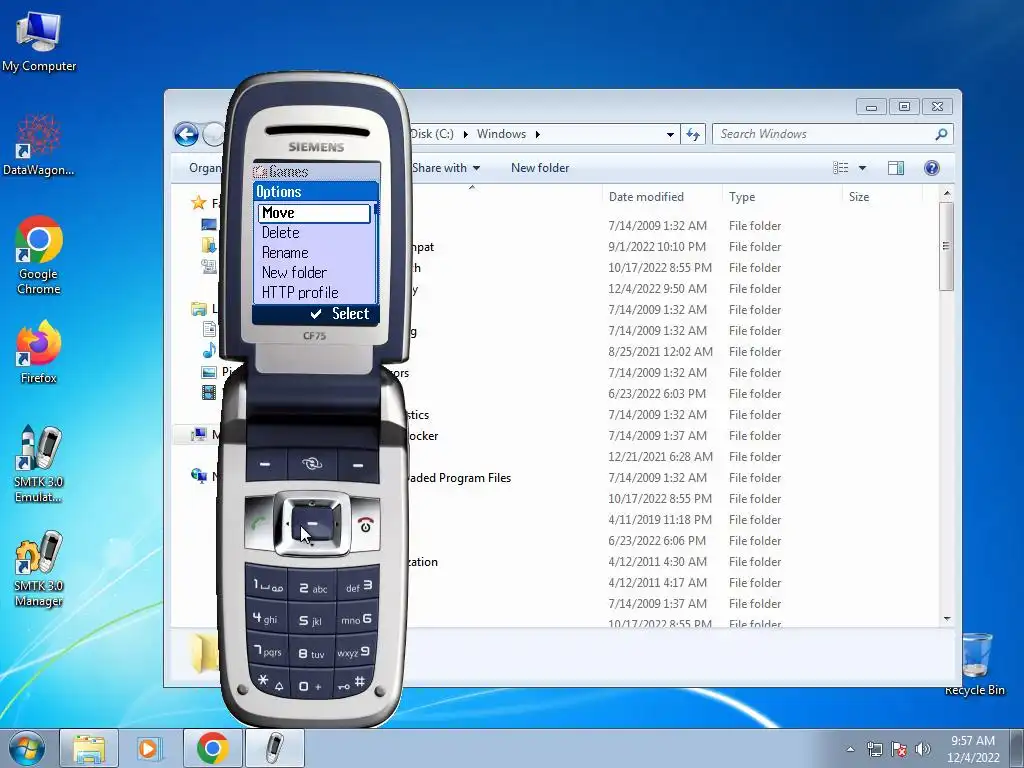Select Move in phone Options menu
This screenshot has height=768, width=1024.
pyautogui.click(x=314, y=213)
